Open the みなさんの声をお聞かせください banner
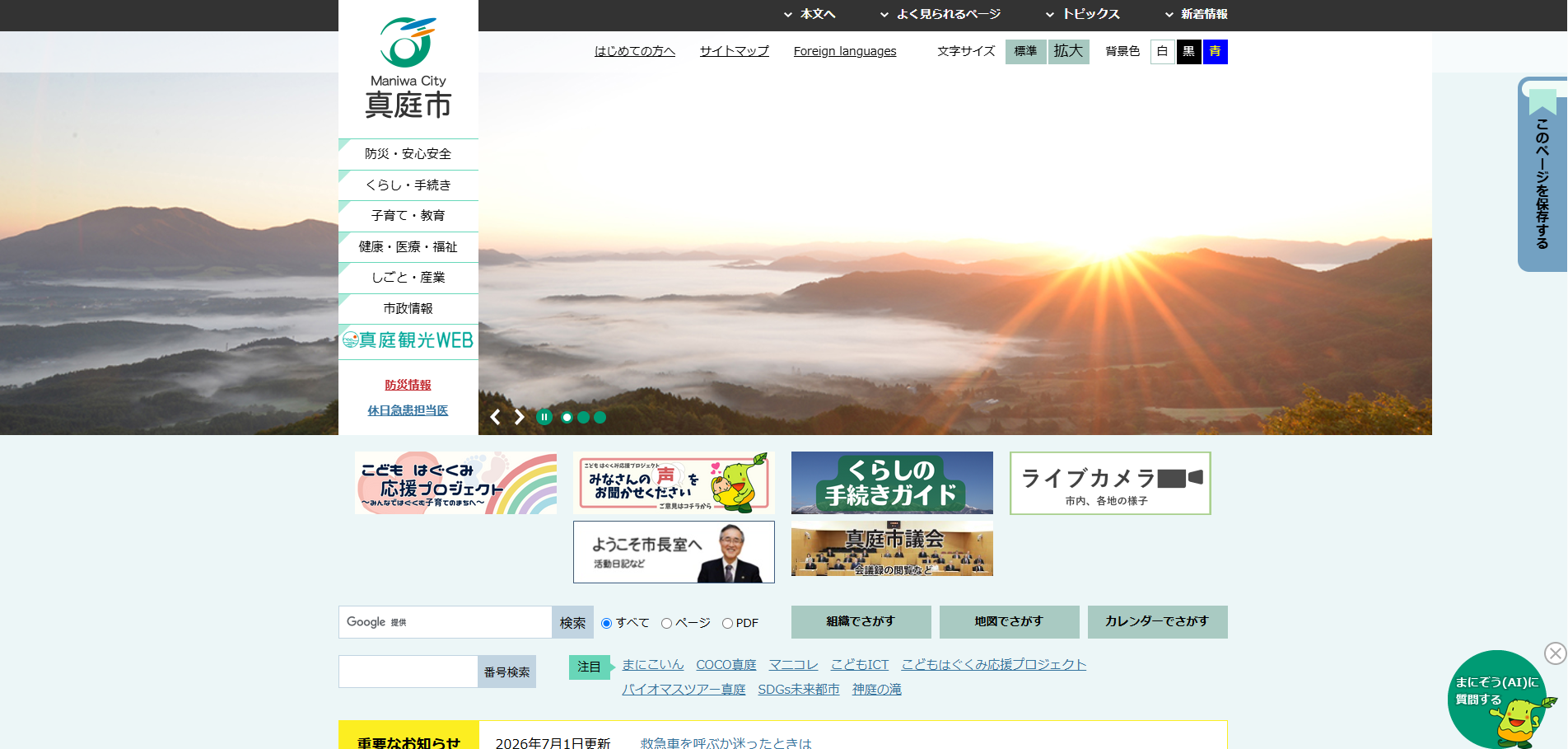Image resolution: width=1568 pixels, height=749 pixels. point(674,483)
